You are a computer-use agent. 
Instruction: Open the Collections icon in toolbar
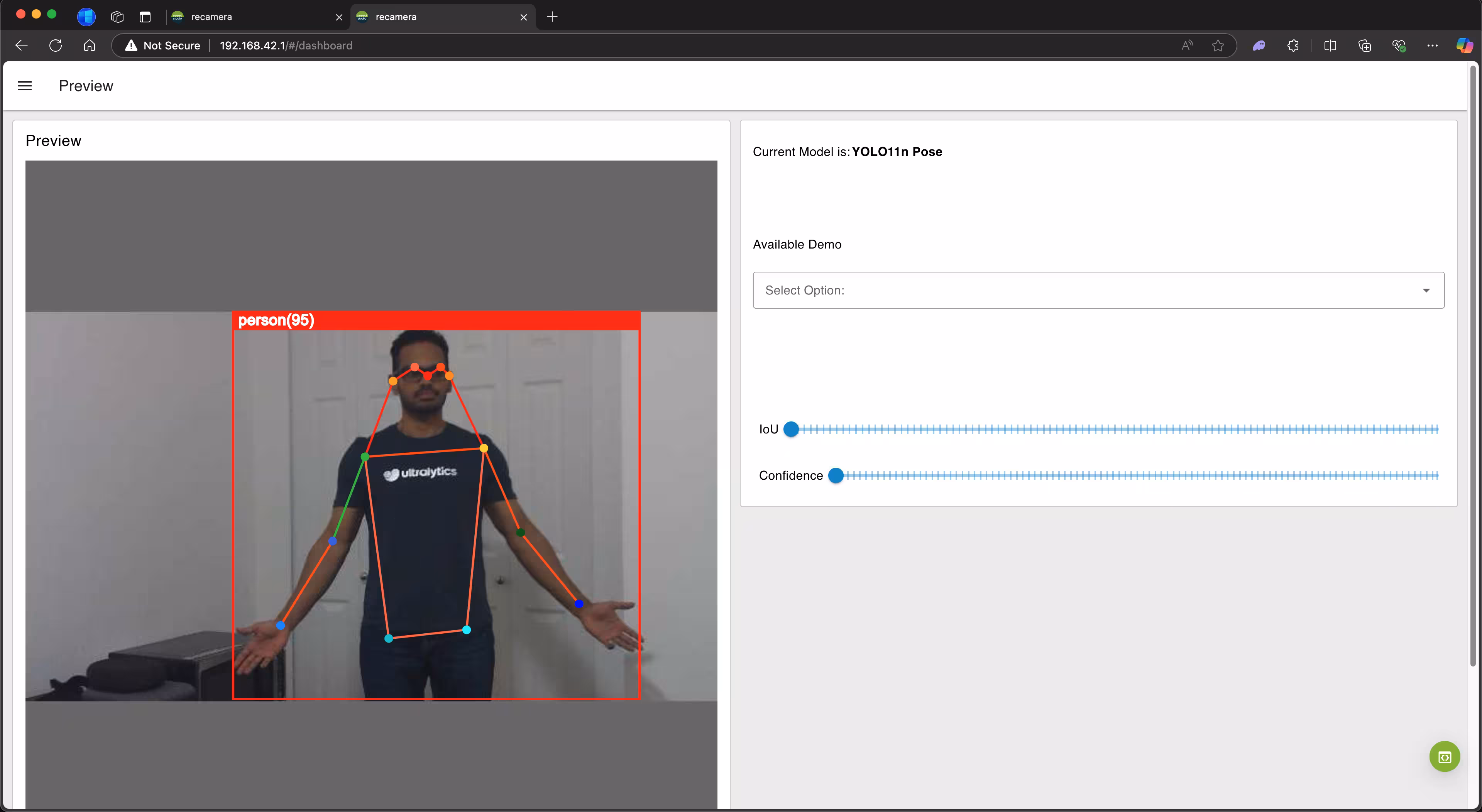click(x=1364, y=46)
